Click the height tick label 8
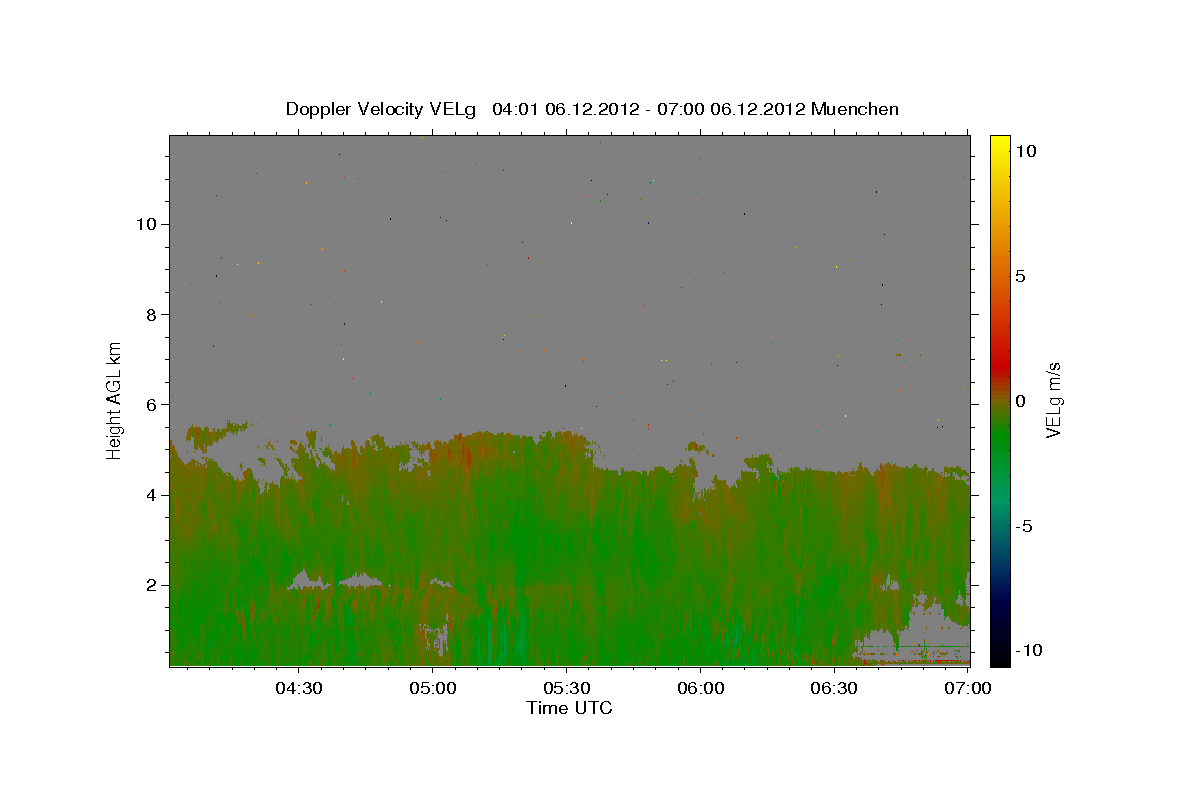 tap(149, 314)
